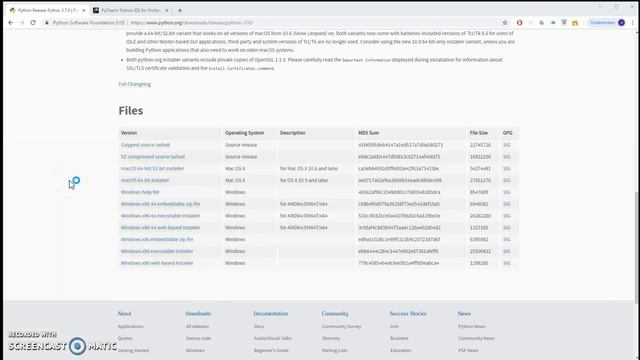Download Windows x86-64 executable installer
The width and height of the screenshot is (640, 360).
(x=160, y=216)
